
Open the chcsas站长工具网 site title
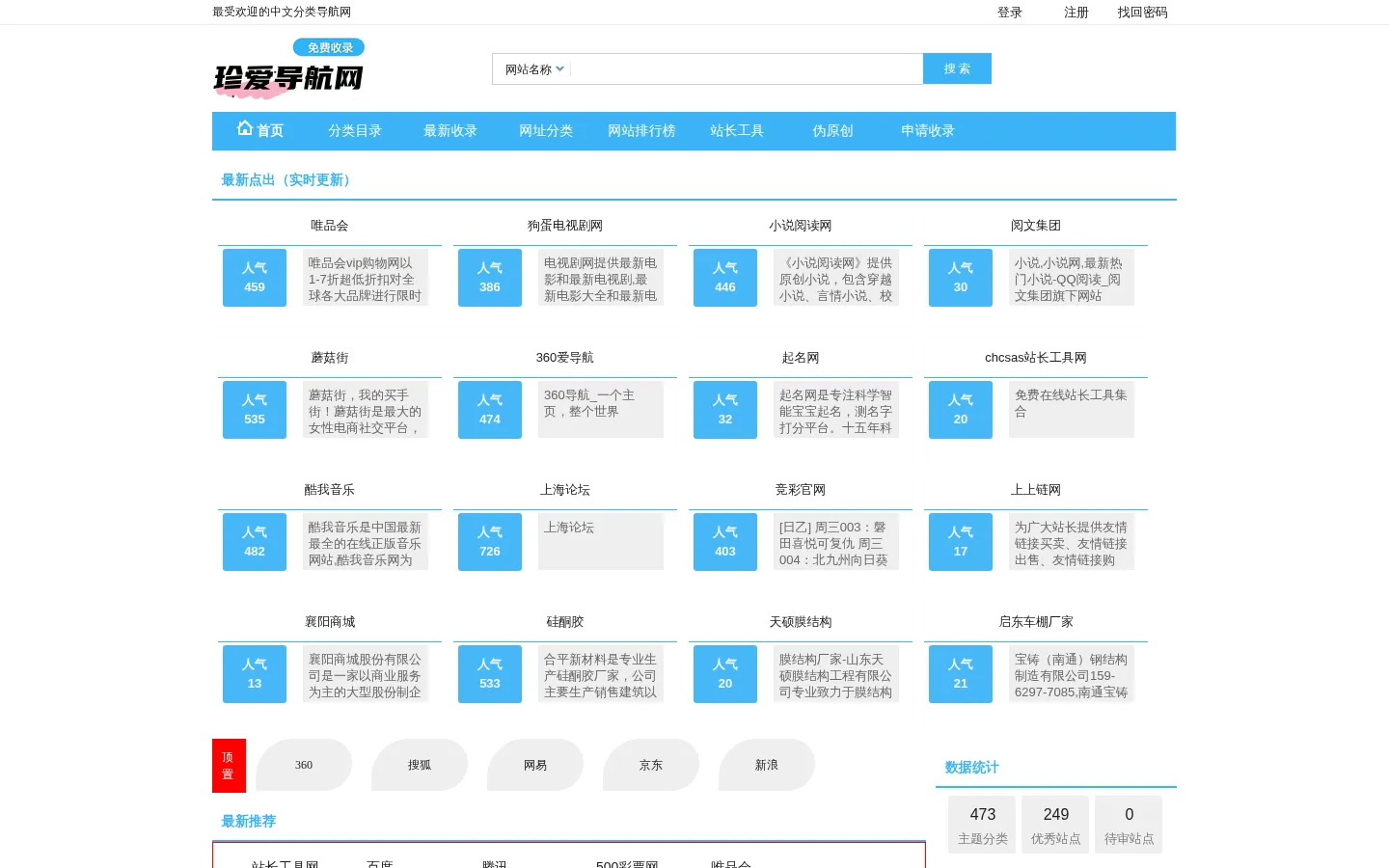pos(1036,358)
